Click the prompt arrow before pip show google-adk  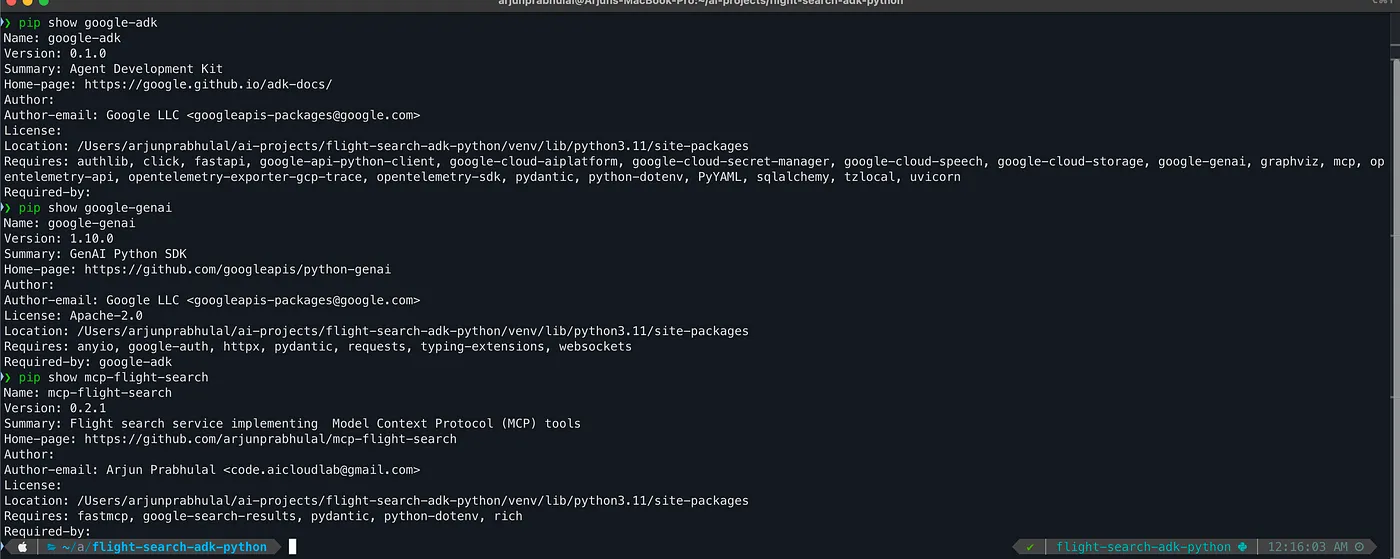(x=5, y=22)
